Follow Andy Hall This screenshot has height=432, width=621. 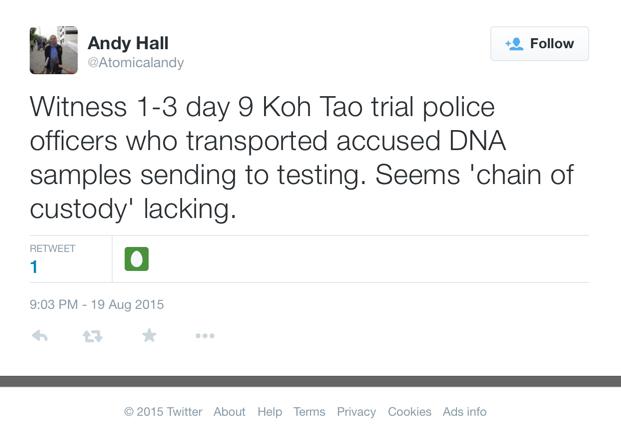click(x=539, y=44)
